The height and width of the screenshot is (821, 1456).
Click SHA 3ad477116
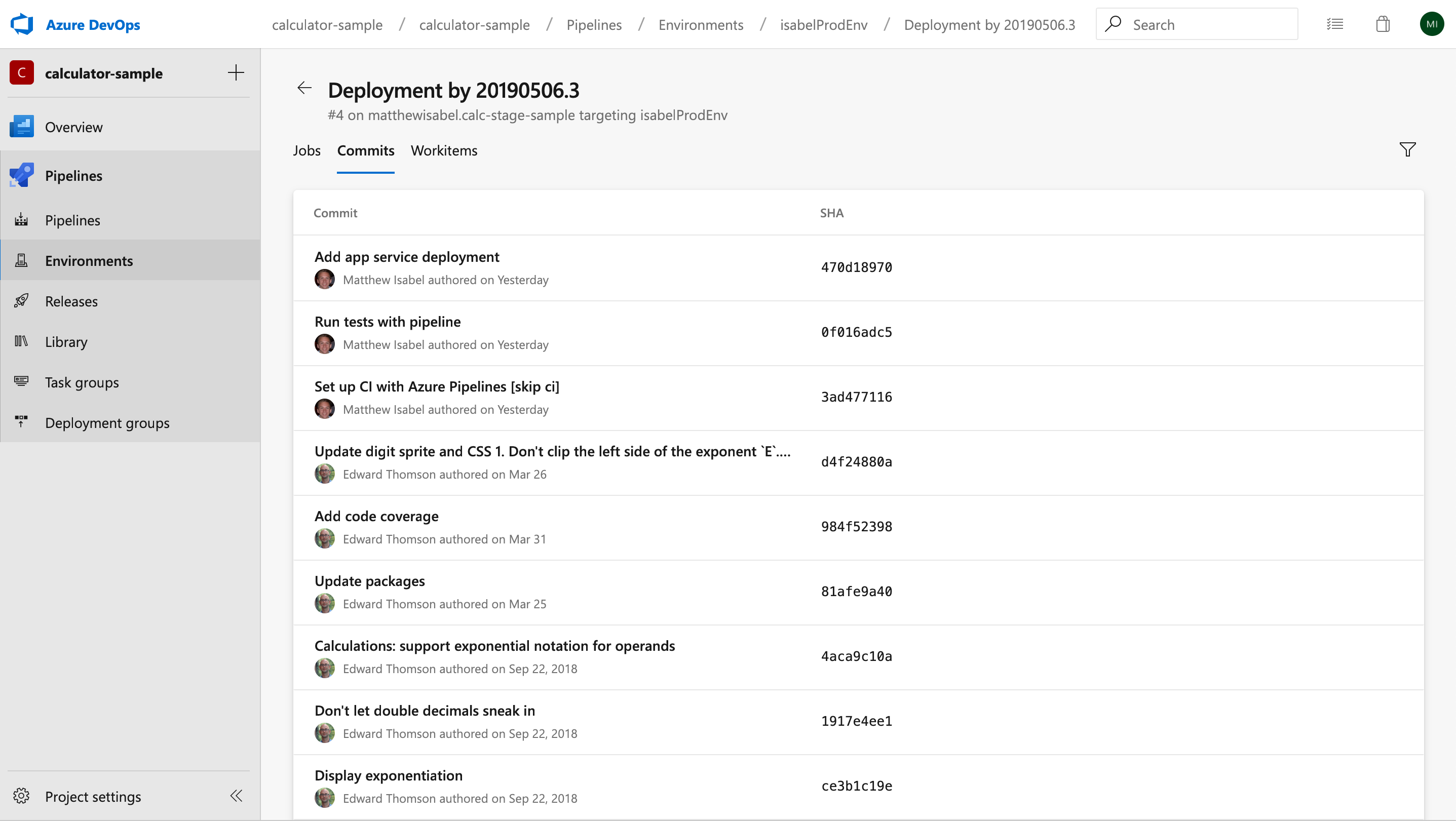tap(856, 397)
